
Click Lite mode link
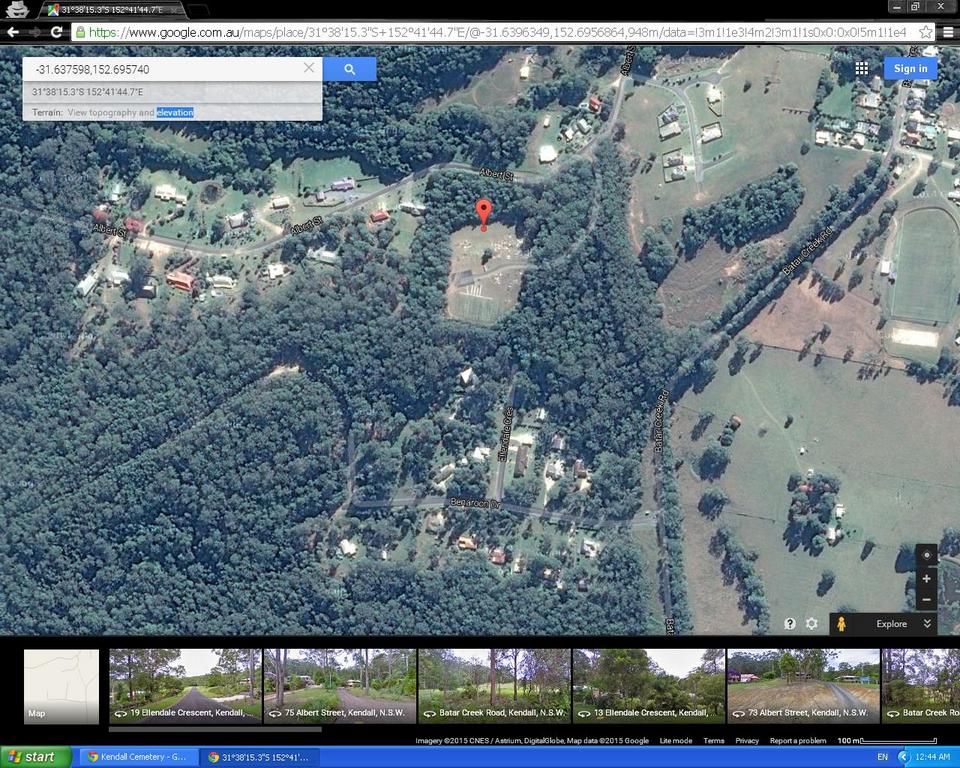675,741
